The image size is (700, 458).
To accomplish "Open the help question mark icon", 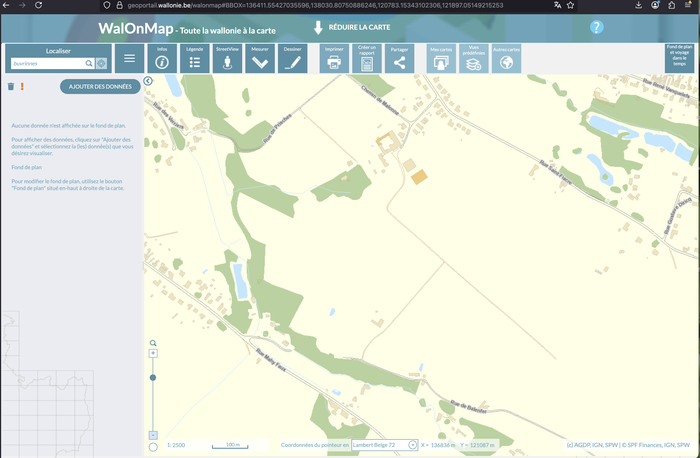I will 597,28.
